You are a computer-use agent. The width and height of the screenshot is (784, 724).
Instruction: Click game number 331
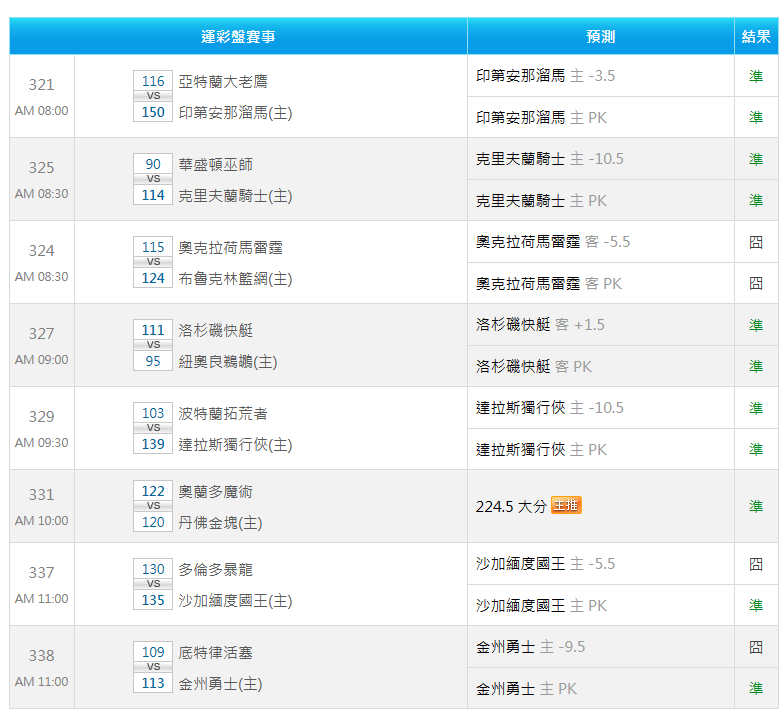[41, 494]
